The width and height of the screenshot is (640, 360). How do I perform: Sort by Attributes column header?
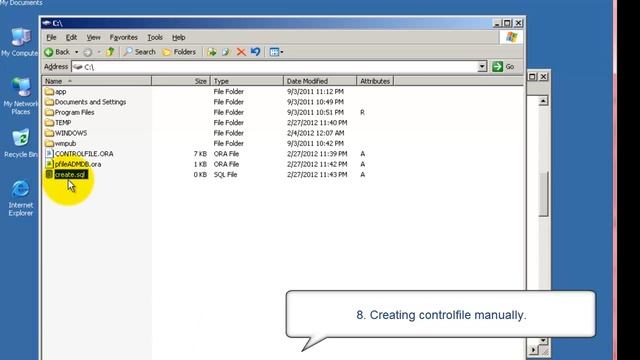click(375, 81)
